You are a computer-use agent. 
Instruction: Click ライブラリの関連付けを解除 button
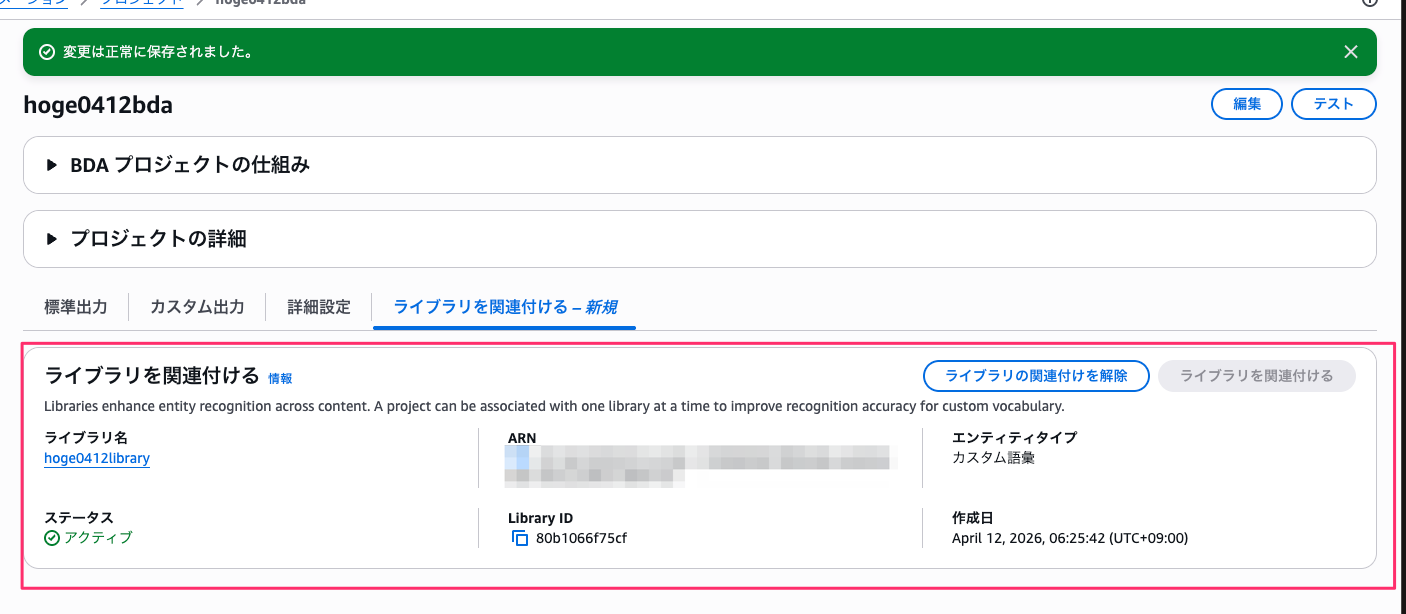coord(1035,376)
